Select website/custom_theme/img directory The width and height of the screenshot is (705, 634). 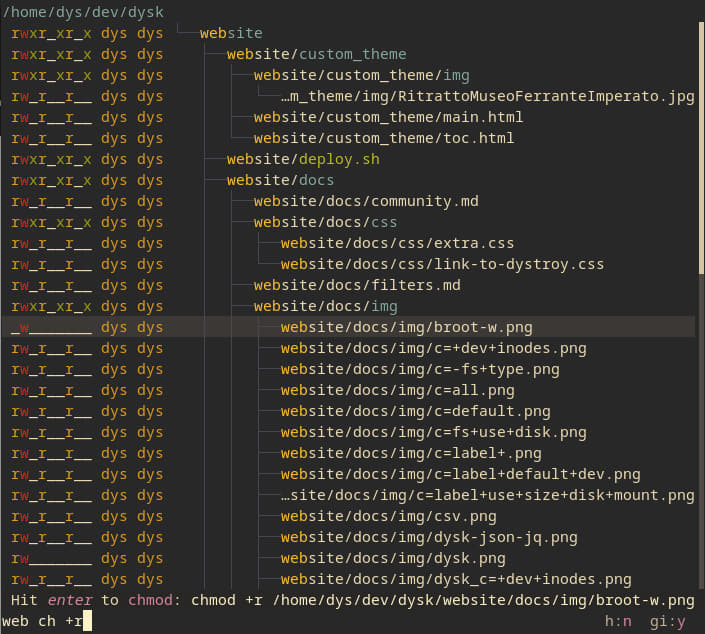point(361,75)
